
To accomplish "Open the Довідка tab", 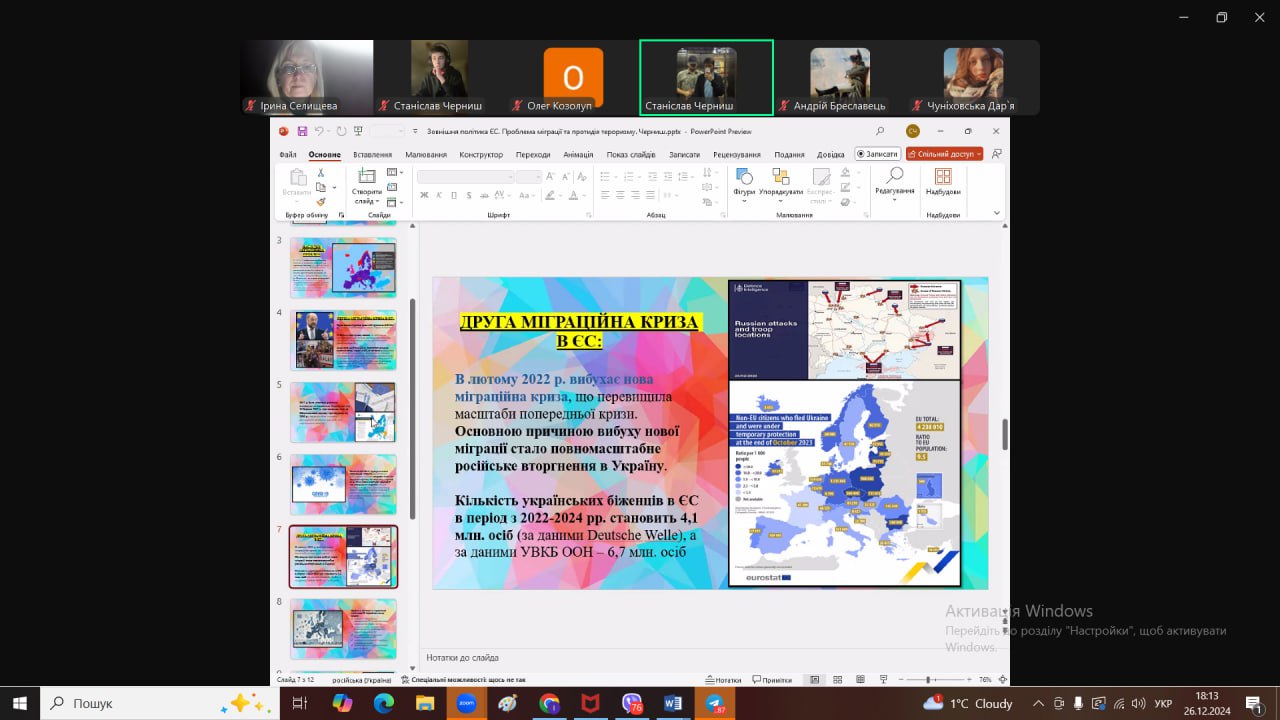I will pyautogui.click(x=830, y=155).
